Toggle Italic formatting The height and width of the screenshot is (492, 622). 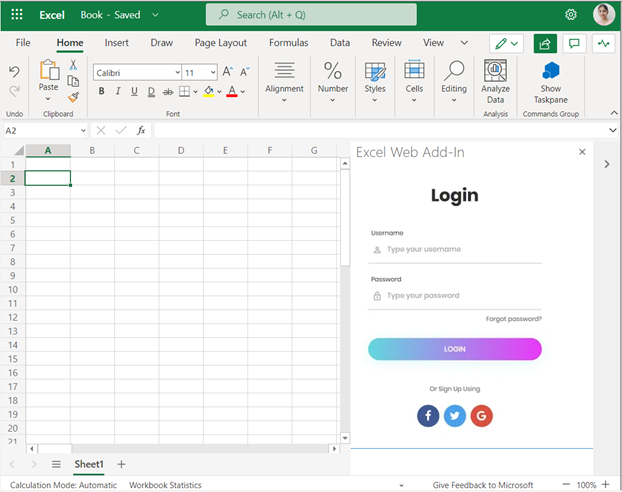pos(118,91)
